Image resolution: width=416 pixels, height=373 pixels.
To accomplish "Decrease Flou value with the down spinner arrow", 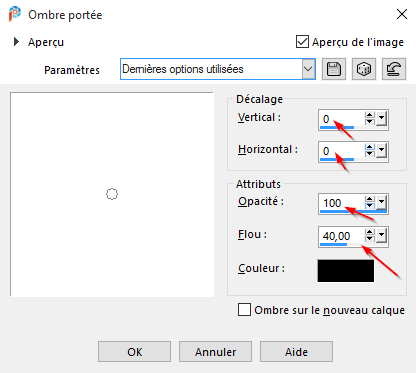I will (x=369, y=239).
